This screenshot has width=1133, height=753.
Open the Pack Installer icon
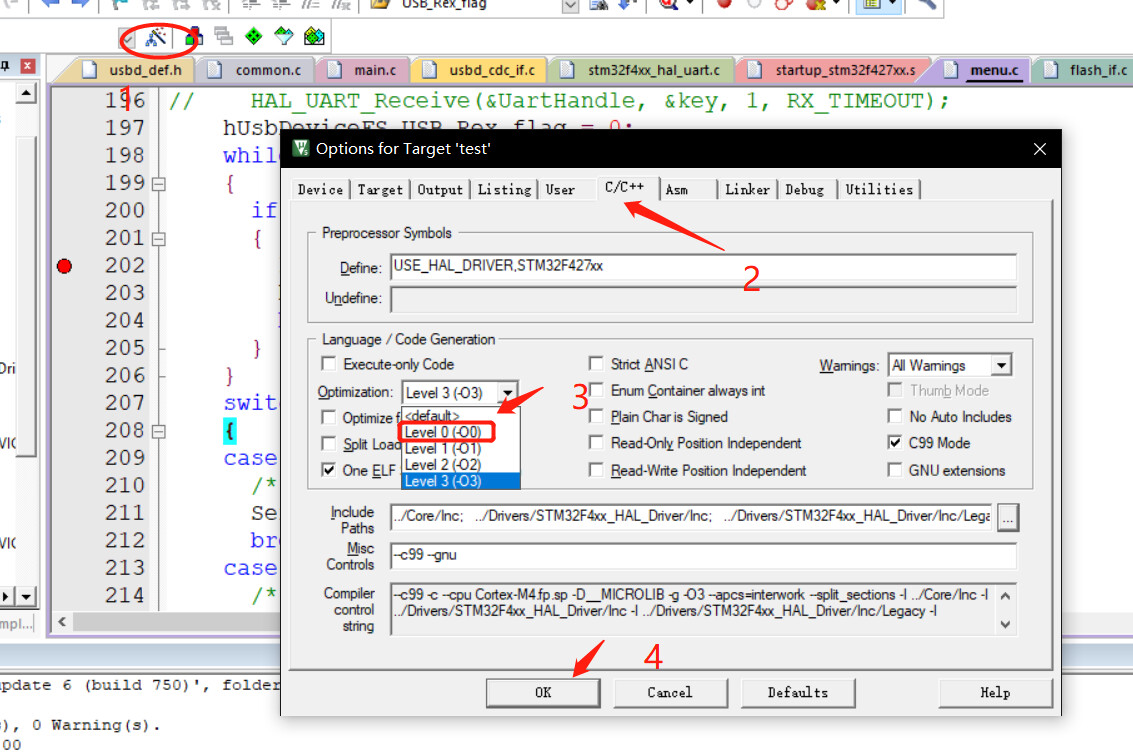(314, 36)
